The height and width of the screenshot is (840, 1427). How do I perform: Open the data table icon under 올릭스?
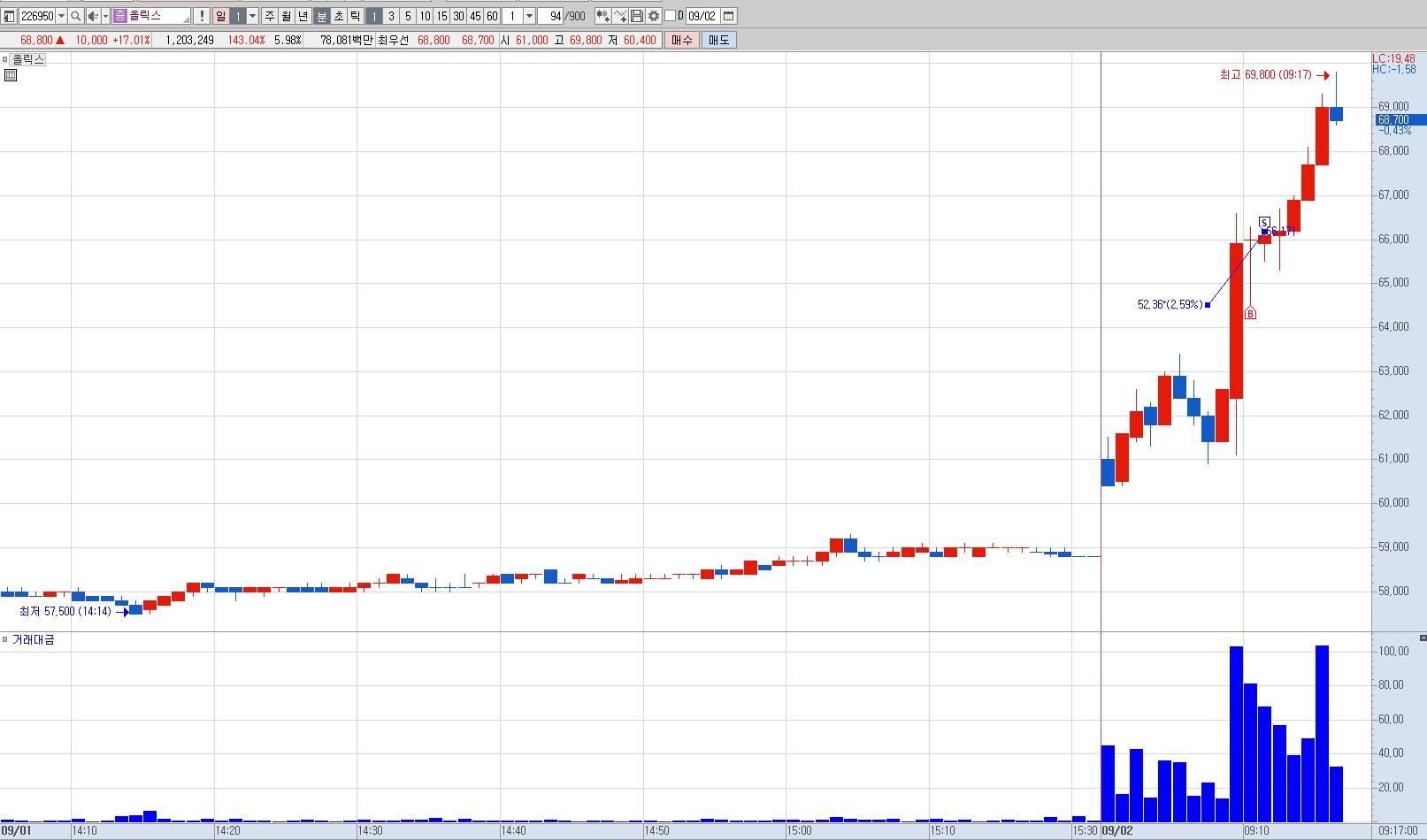tap(11, 75)
